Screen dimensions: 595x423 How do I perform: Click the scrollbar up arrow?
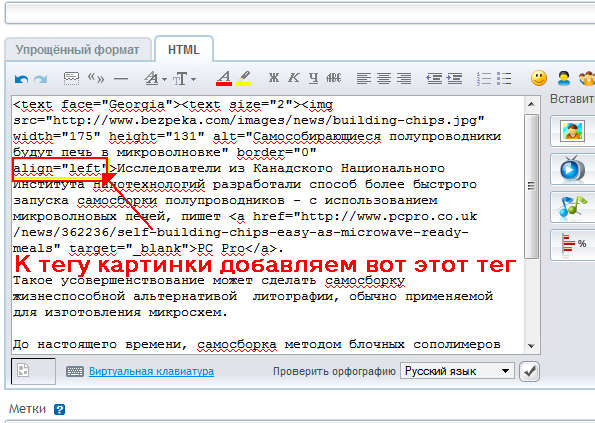coord(531,104)
